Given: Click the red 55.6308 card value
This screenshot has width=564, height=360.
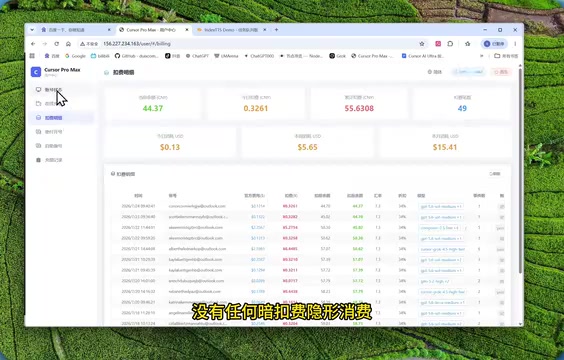Looking at the screenshot, I should click(x=359, y=108).
